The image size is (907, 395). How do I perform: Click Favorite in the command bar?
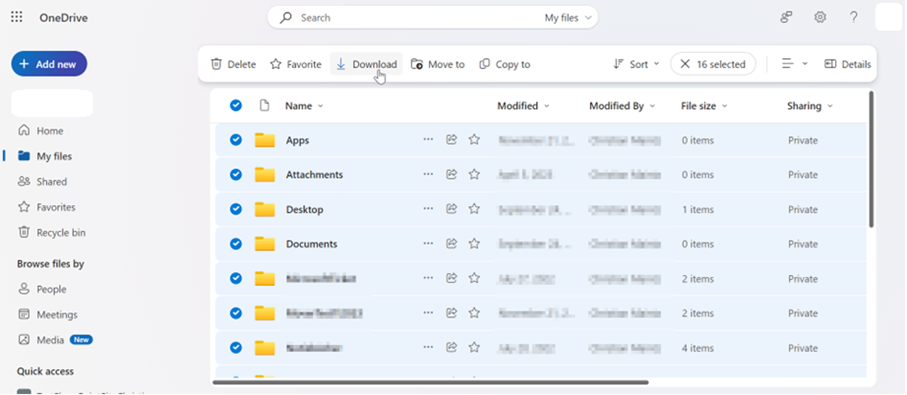click(x=296, y=64)
